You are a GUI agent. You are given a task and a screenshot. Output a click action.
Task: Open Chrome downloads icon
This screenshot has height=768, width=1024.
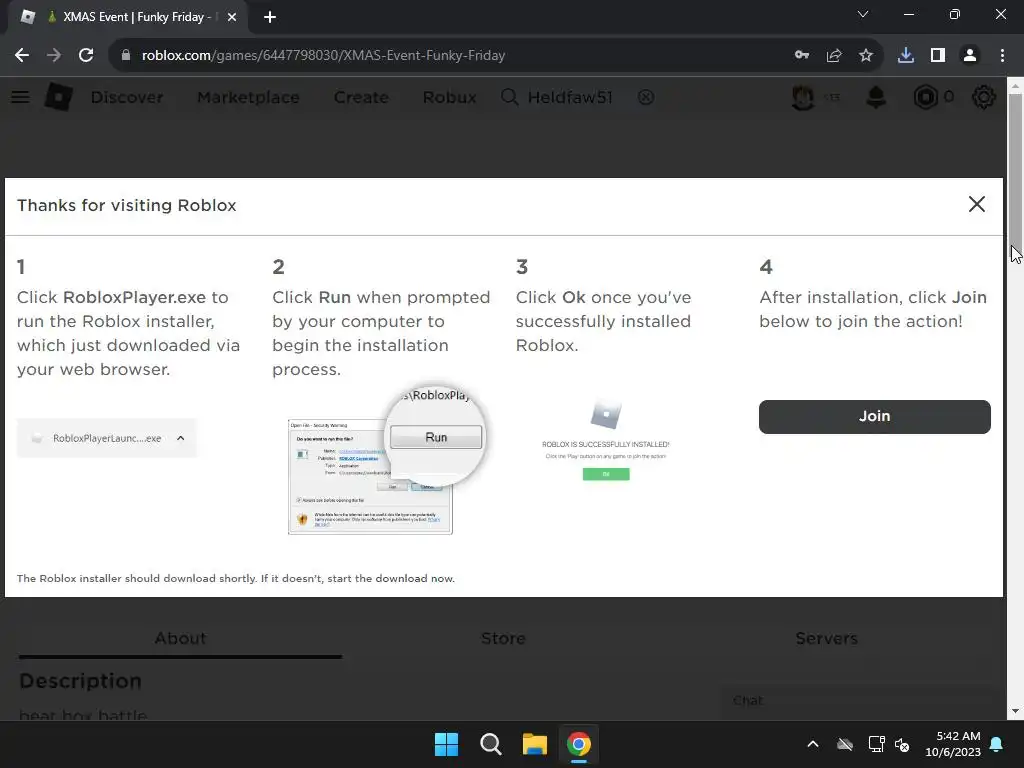coord(906,56)
